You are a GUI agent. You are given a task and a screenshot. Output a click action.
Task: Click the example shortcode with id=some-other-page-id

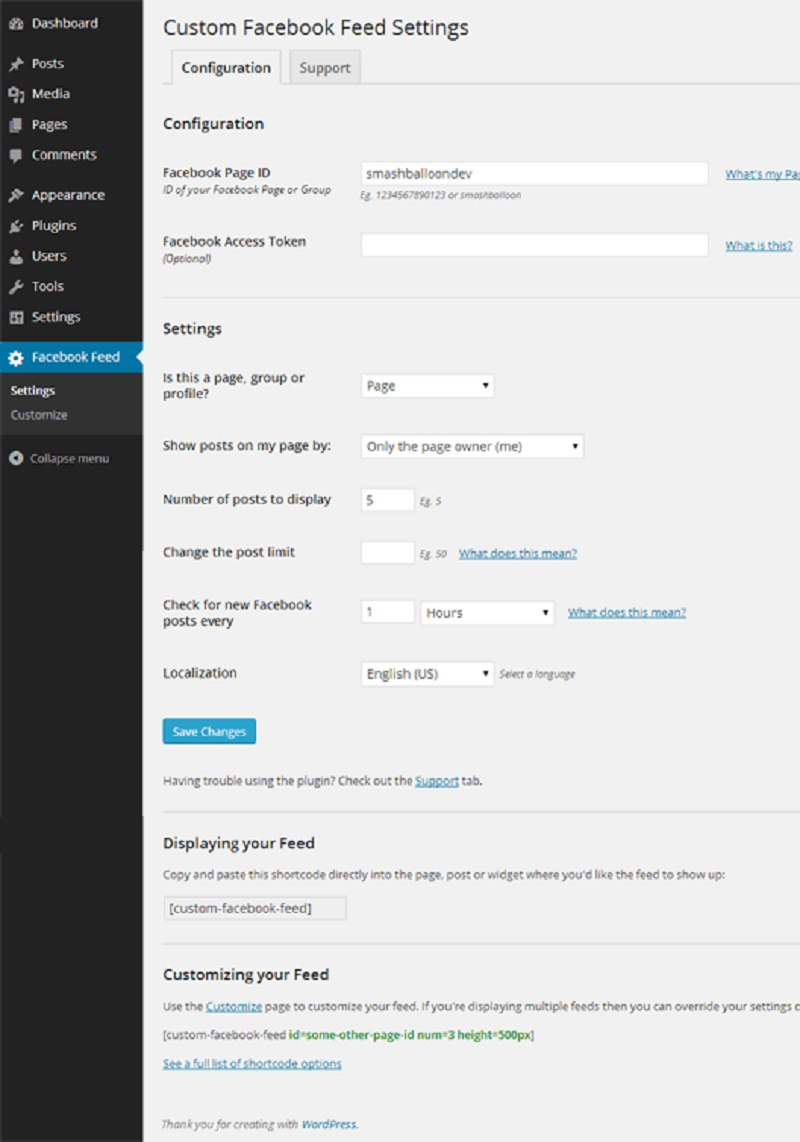(x=348, y=1035)
